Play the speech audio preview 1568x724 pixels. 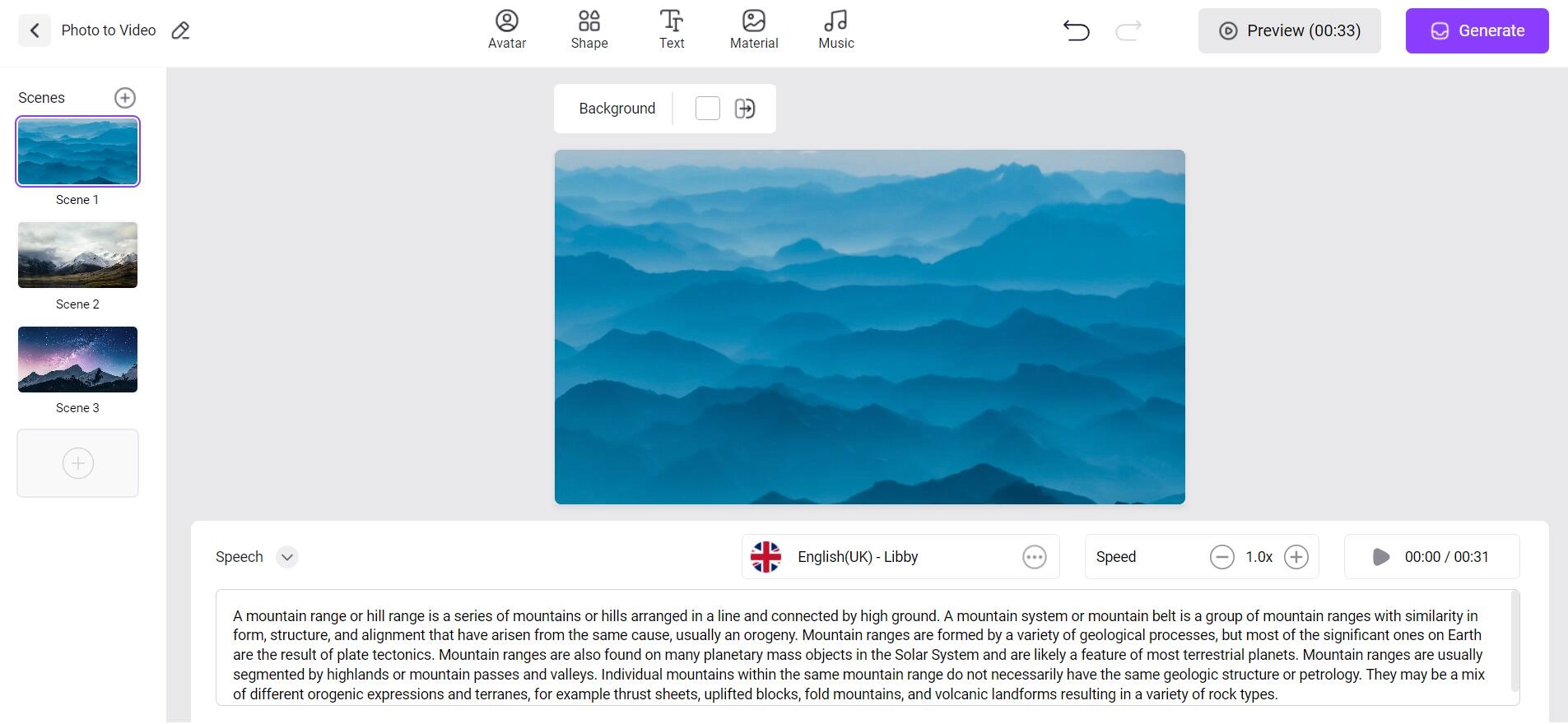pyautogui.click(x=1381, y=557)
